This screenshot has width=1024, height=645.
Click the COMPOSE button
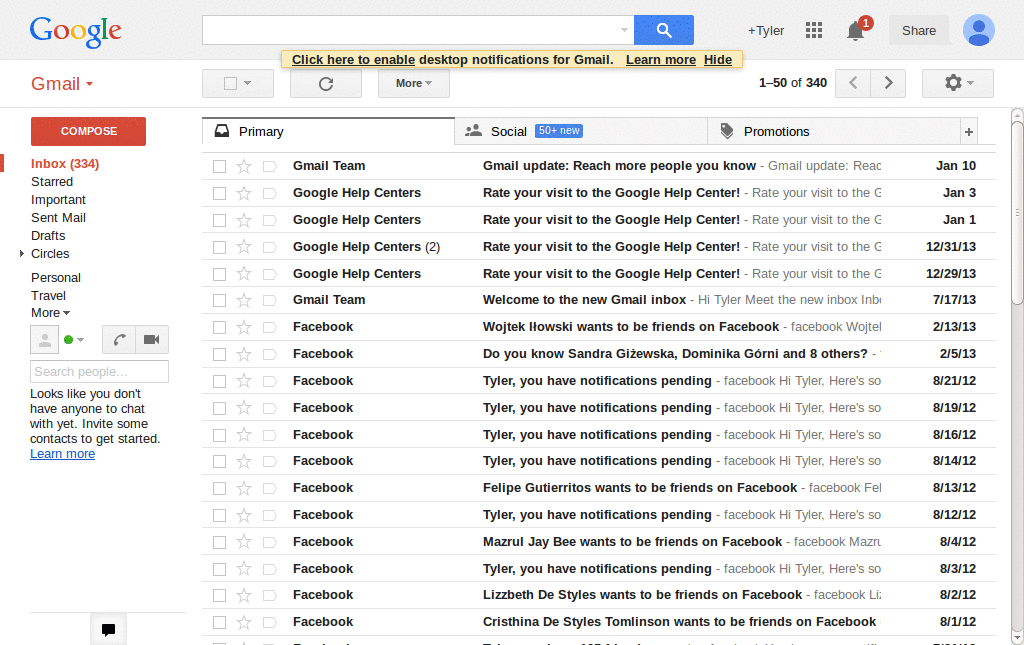87,131
